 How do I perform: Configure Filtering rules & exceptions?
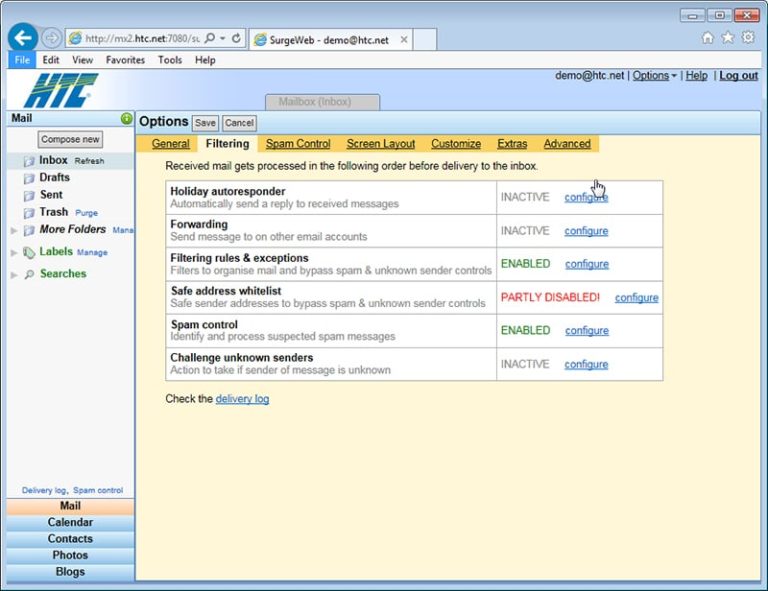[x=587, y=264]
